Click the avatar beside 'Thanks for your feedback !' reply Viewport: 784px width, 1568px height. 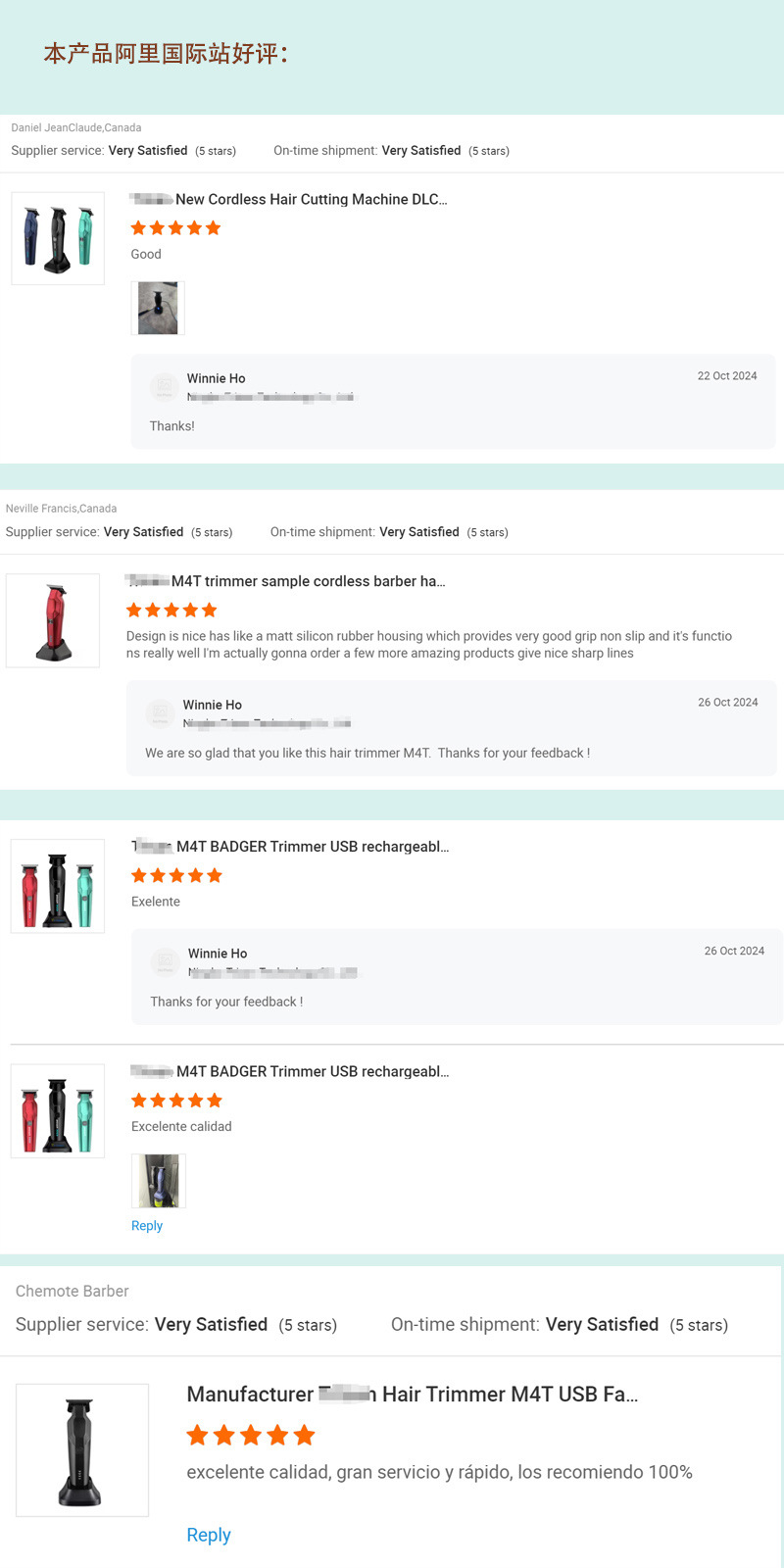point(165,961)
